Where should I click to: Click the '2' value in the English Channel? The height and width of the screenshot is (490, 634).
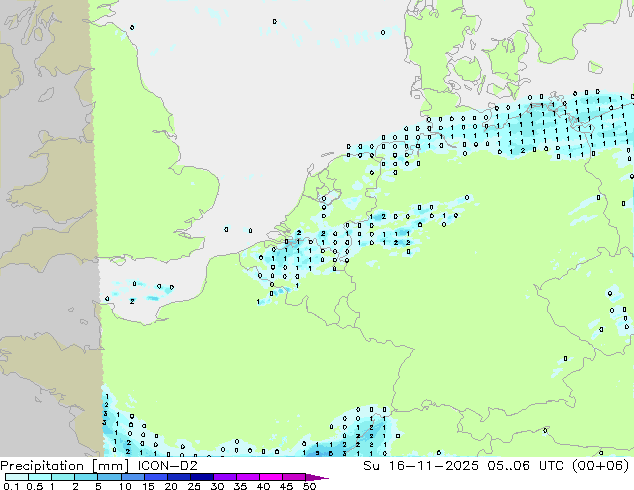[132, 301]
